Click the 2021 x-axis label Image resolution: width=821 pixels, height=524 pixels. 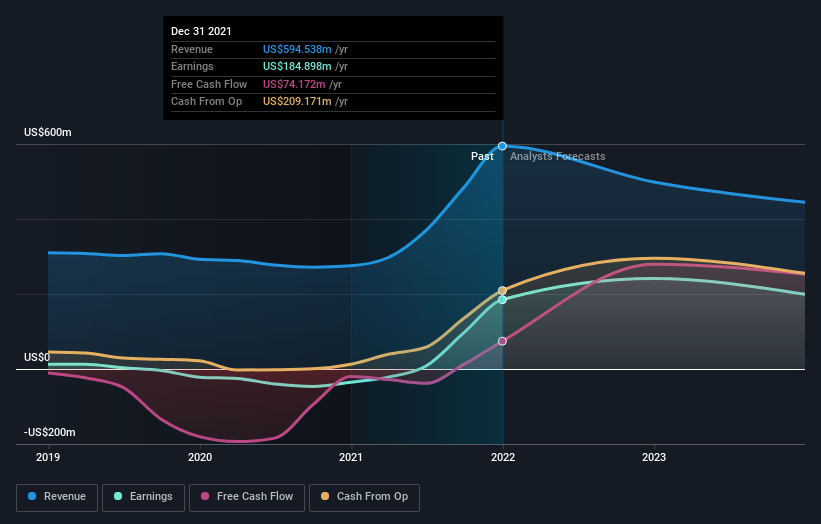[x=351, y=457]
